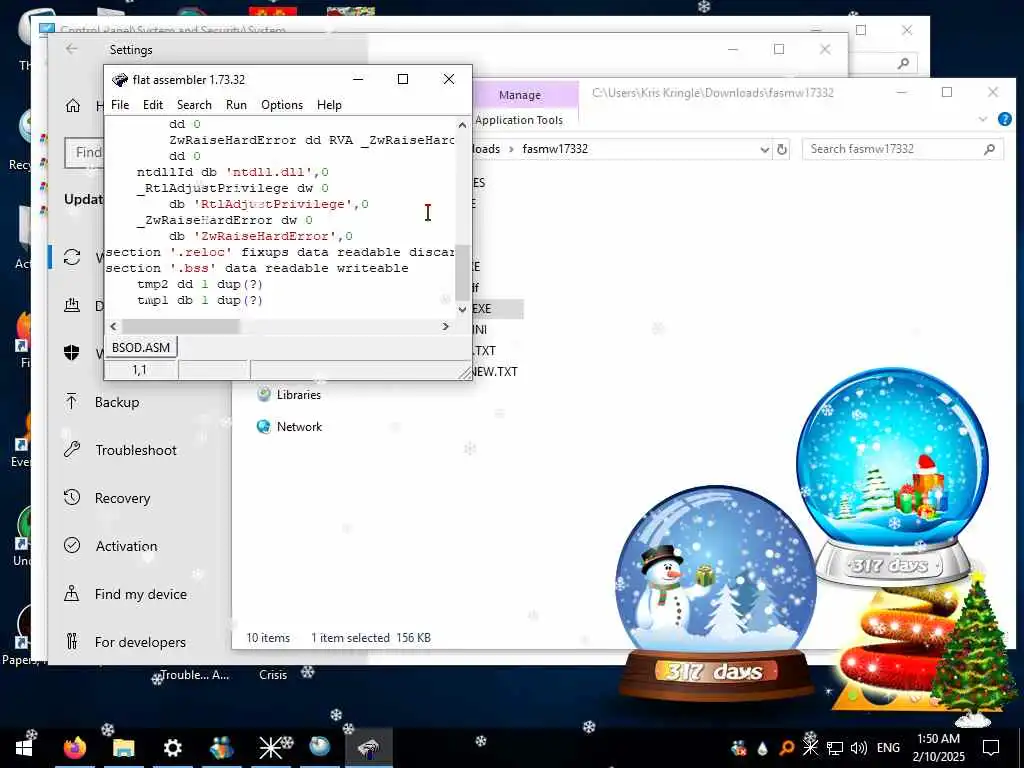Click the For developers tools icon

click(x=72, y=641)
